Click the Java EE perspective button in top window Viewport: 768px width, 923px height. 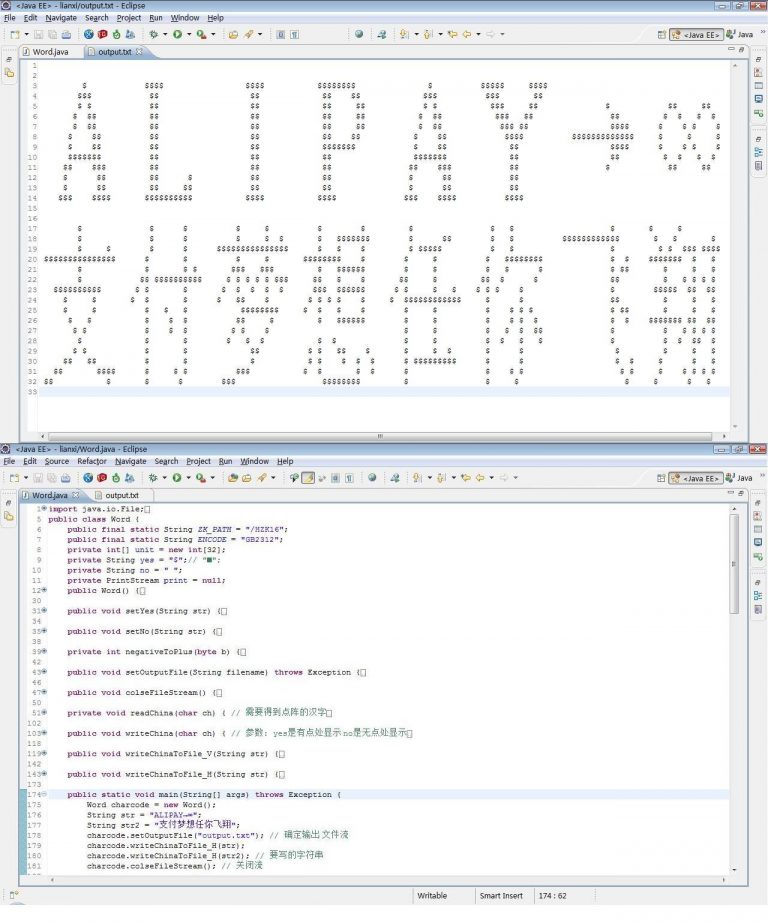(695, 34)
